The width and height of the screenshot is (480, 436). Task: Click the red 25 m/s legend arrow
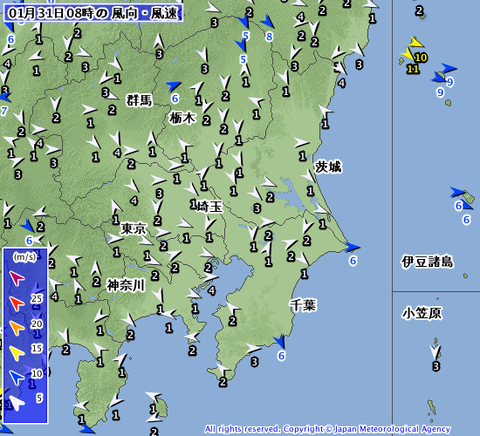pyautogui.click(x=17, y=303)
